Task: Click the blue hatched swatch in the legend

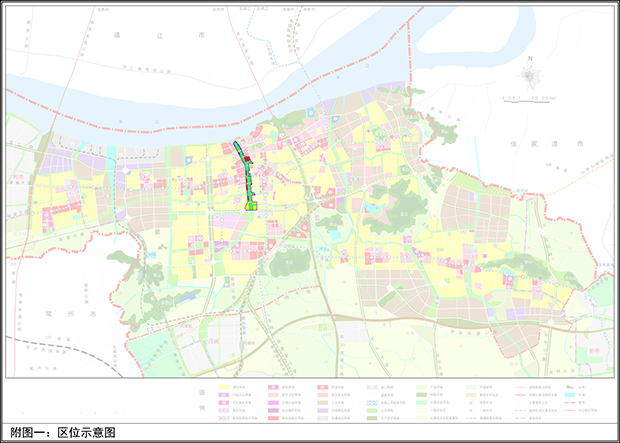Action: click(372, 402)
